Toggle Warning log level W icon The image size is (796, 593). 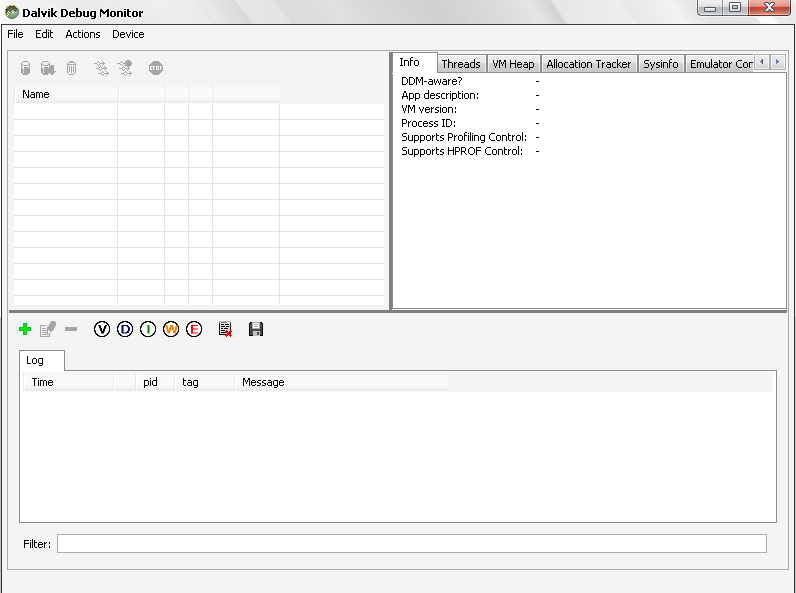171,330
